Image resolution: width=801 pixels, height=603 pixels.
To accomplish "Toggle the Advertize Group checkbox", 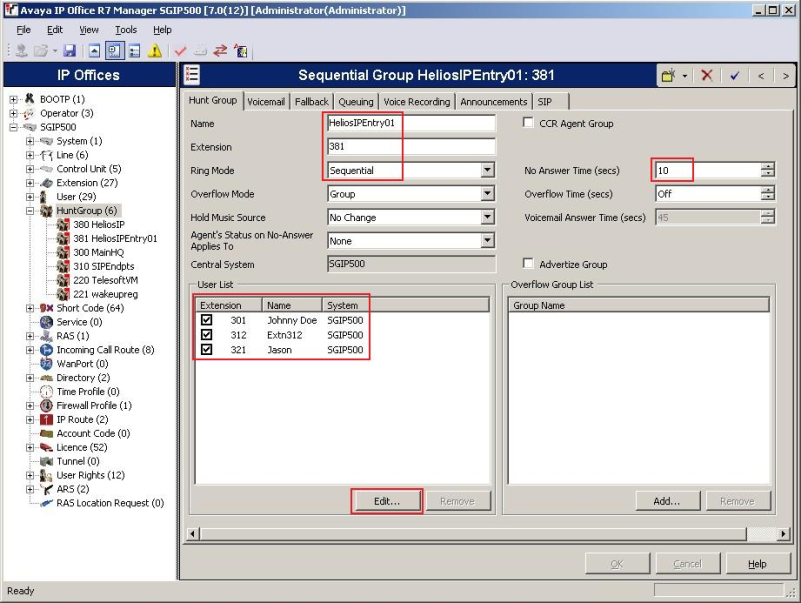I will pyautogui.click(x=529, y=265).
